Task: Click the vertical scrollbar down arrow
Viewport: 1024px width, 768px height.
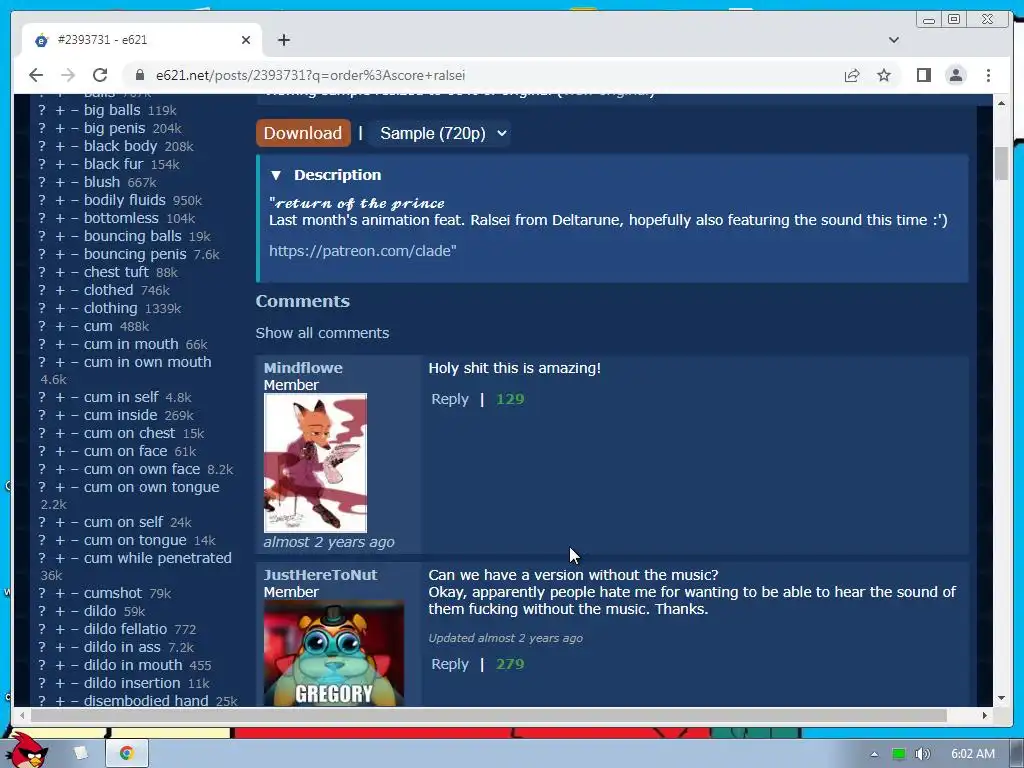Action: click(x=1001, y=697)
